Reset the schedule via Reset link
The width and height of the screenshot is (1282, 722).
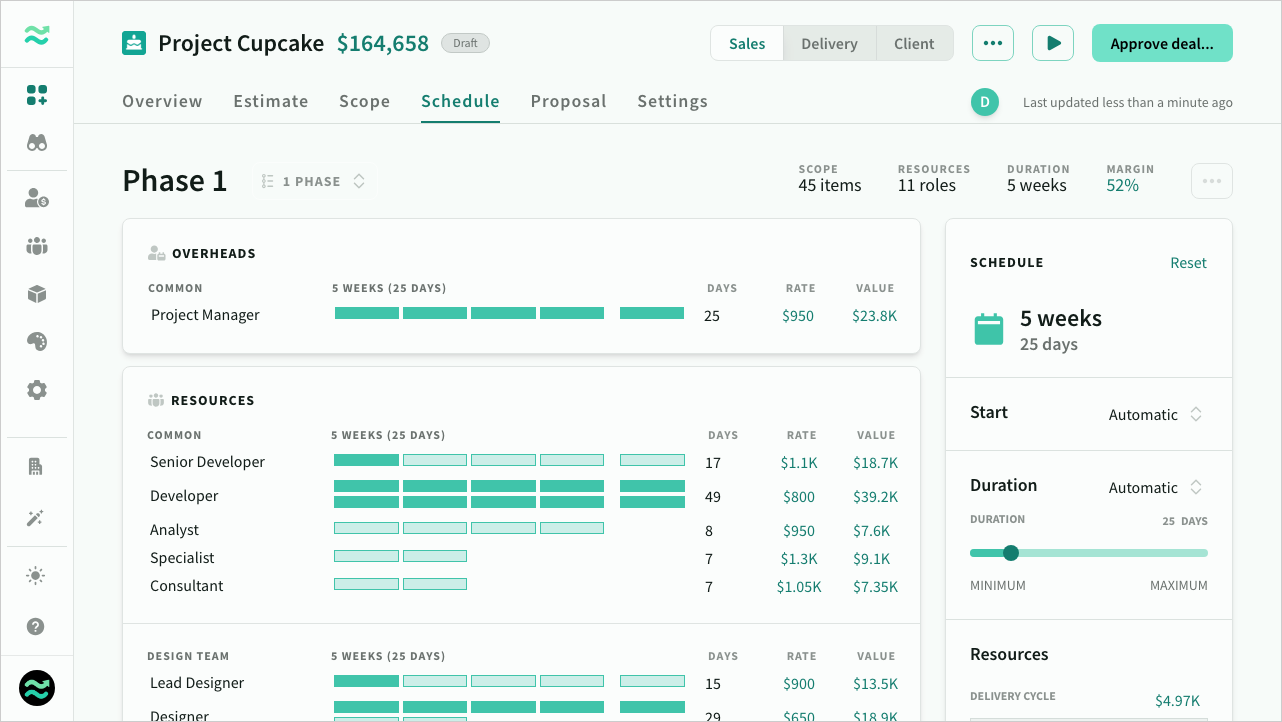point(1188,263)
